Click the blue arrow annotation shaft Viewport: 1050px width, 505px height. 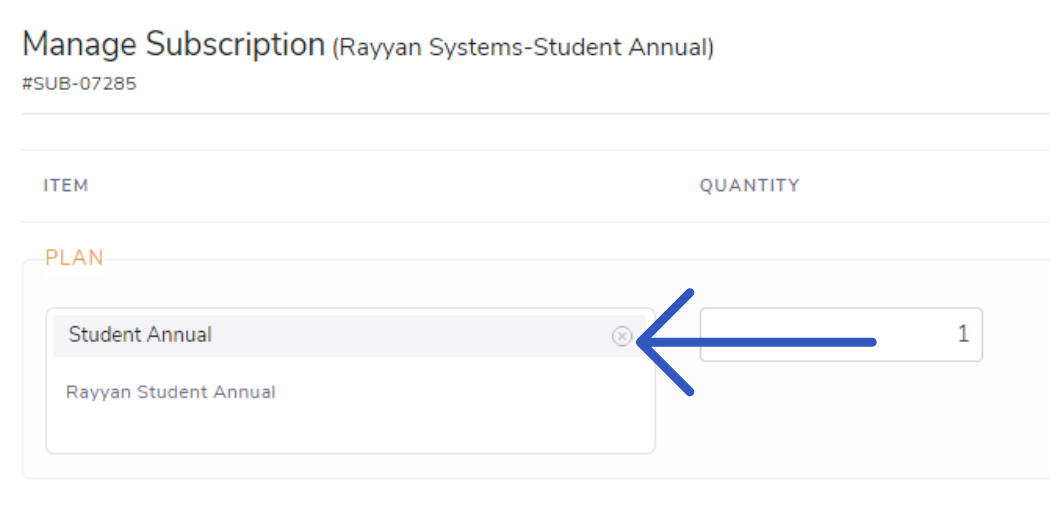point(763,342)
